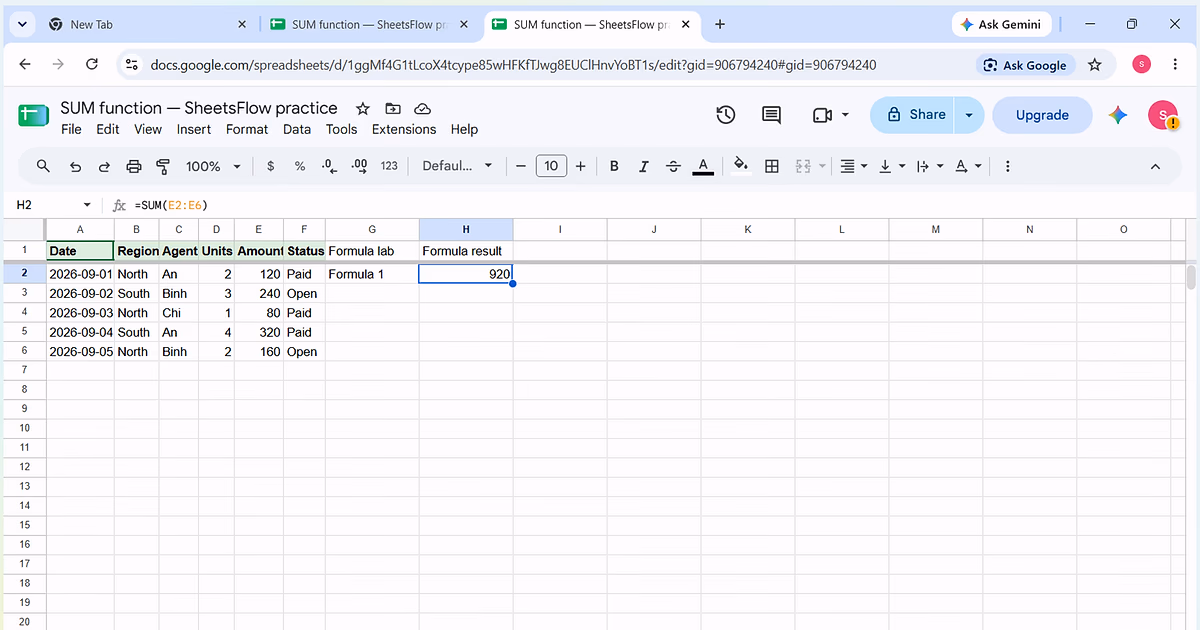Open the font family Default dropdown
The width and height of the screenshot is (1200, 630).
tap(457, 166)
